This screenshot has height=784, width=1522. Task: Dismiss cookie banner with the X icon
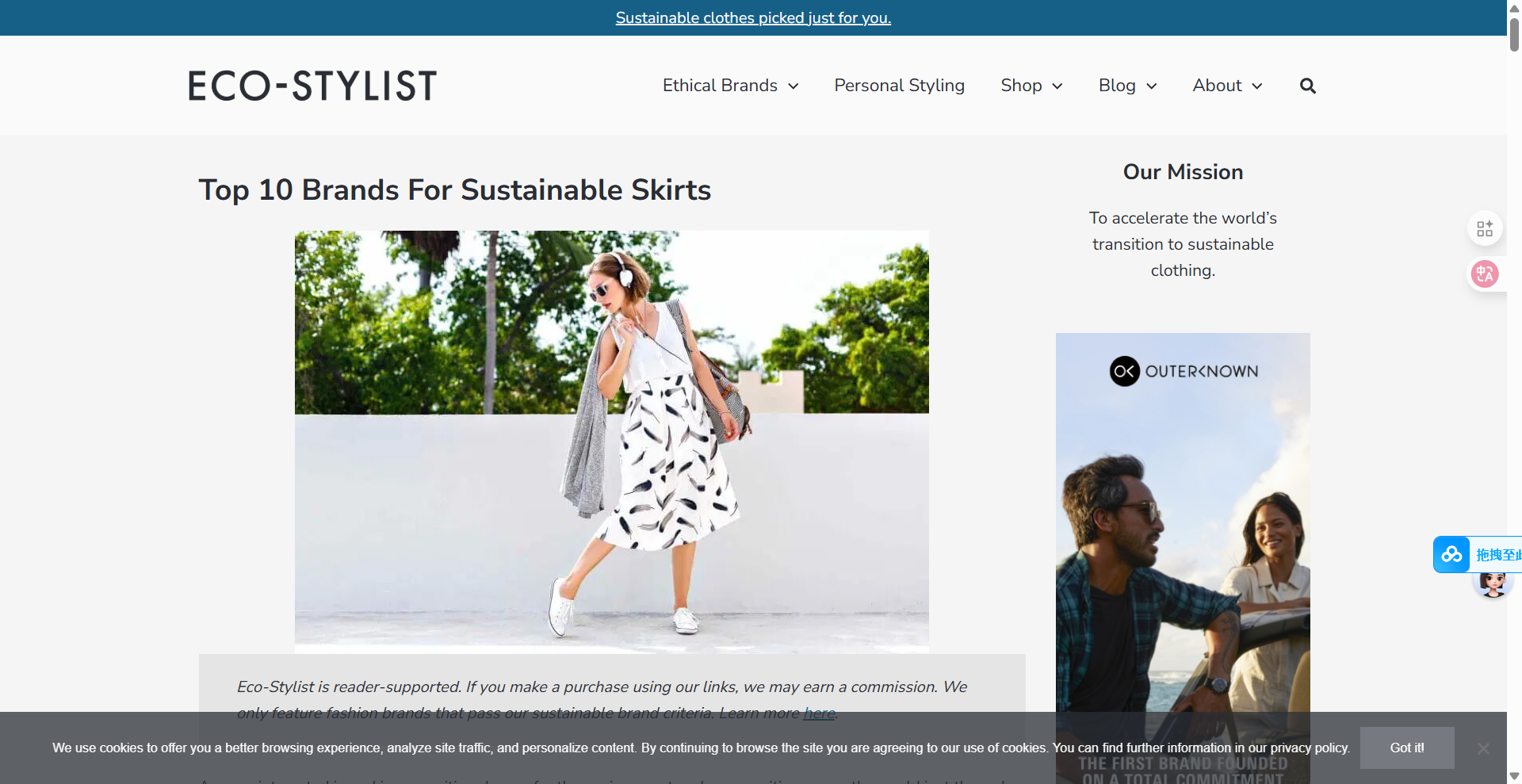(1483, 748)
